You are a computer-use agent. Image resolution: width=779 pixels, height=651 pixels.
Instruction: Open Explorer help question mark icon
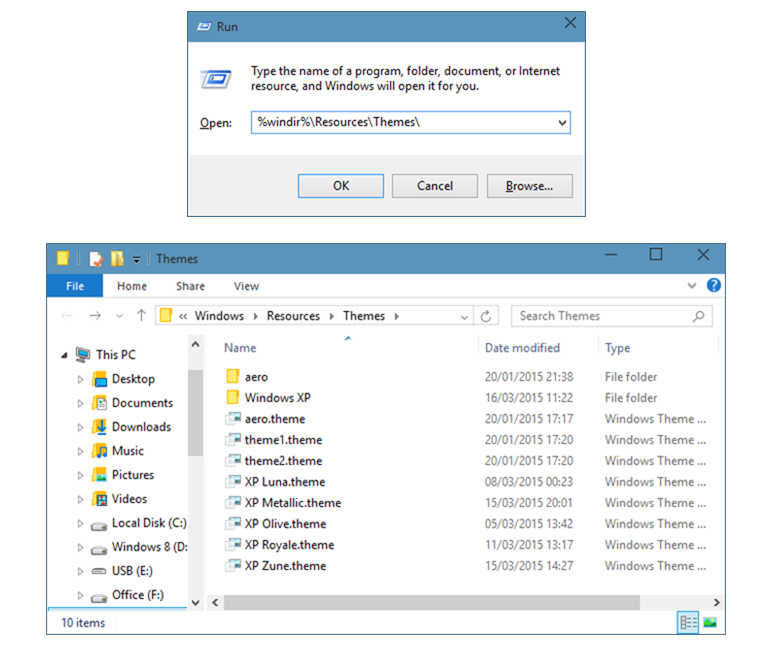pyautogui.click(x=714, y=285)
